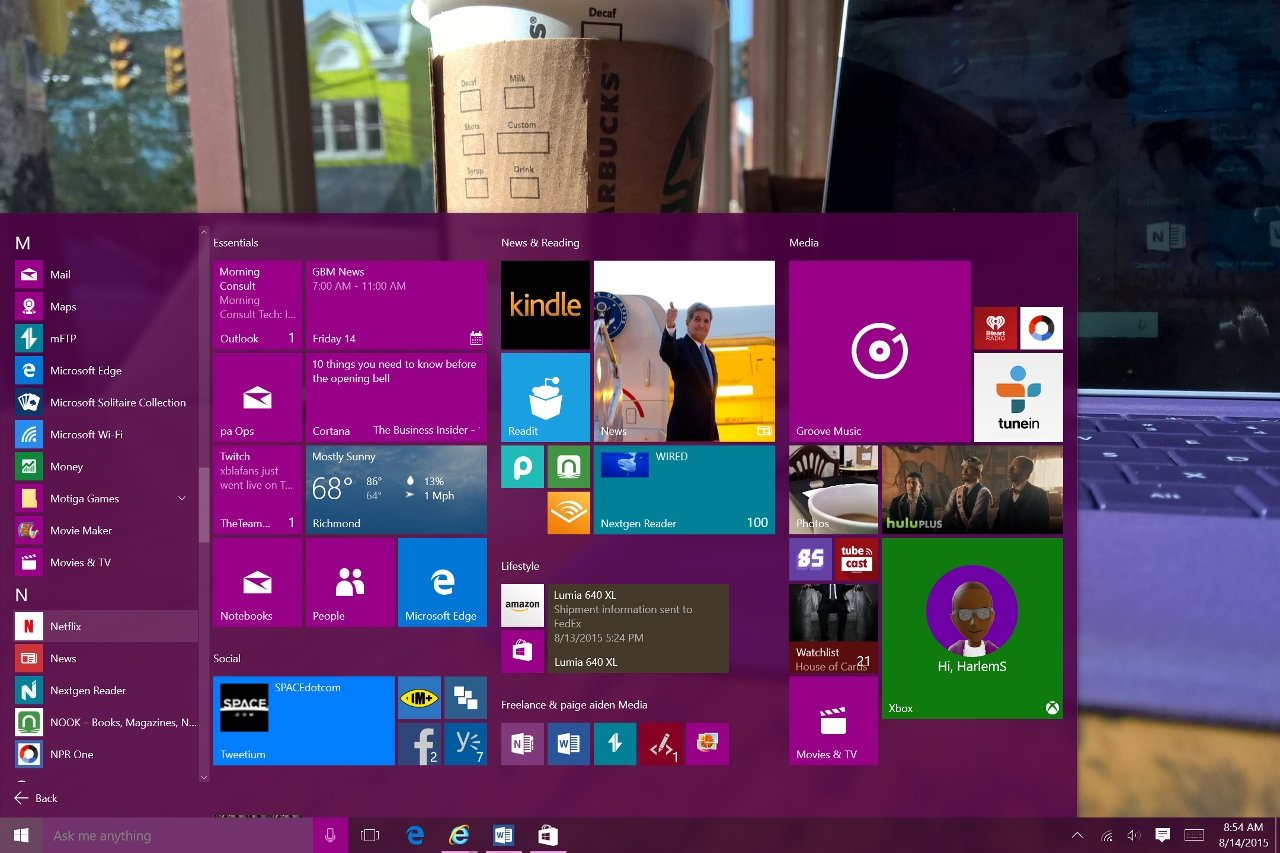This screenshot has height=853, width=1280.
Task: Open the Photos tile
Action: (833, 490)
